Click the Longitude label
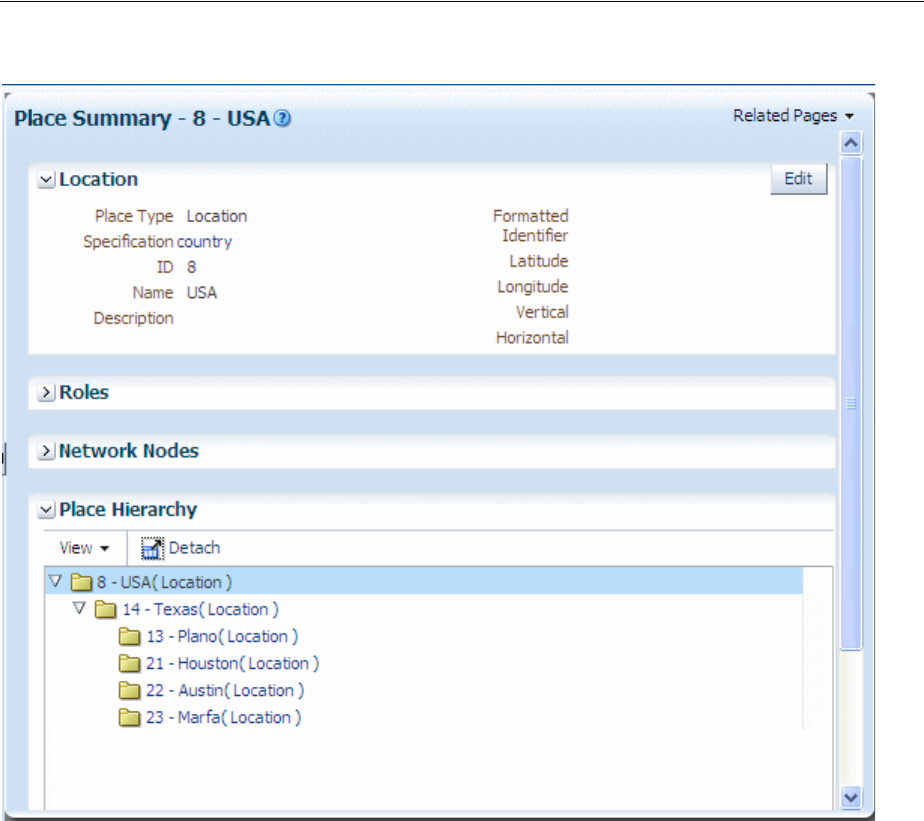The image size is (924, 821). [x=533, y=287]
